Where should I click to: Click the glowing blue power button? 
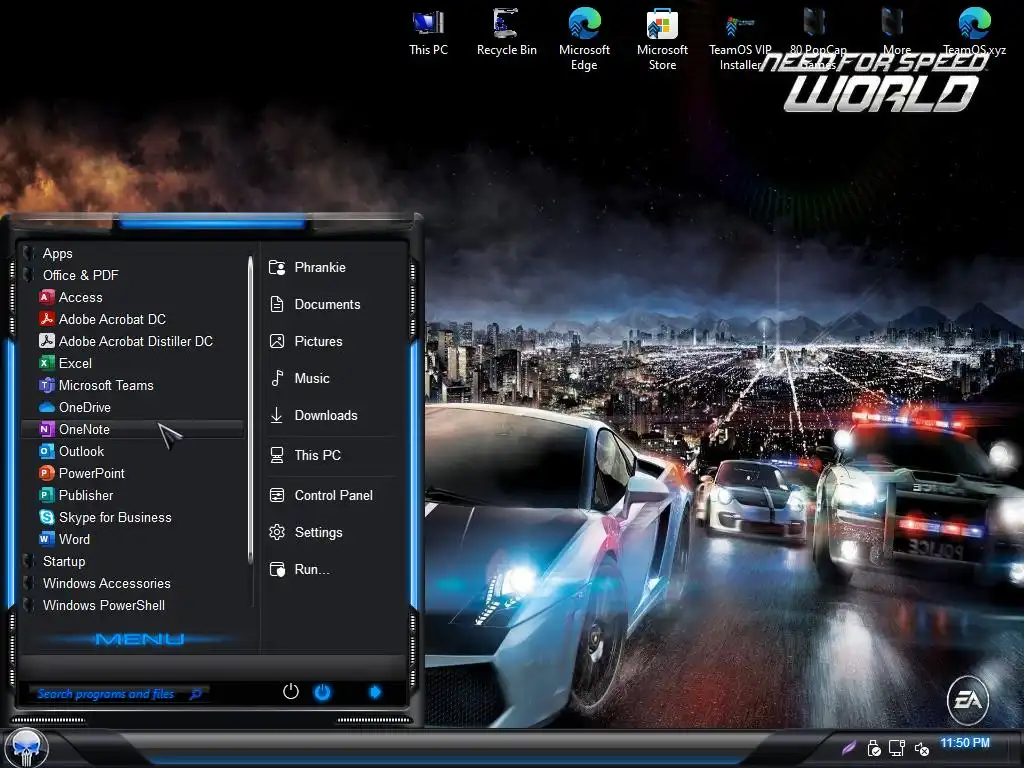pos(323,692)
